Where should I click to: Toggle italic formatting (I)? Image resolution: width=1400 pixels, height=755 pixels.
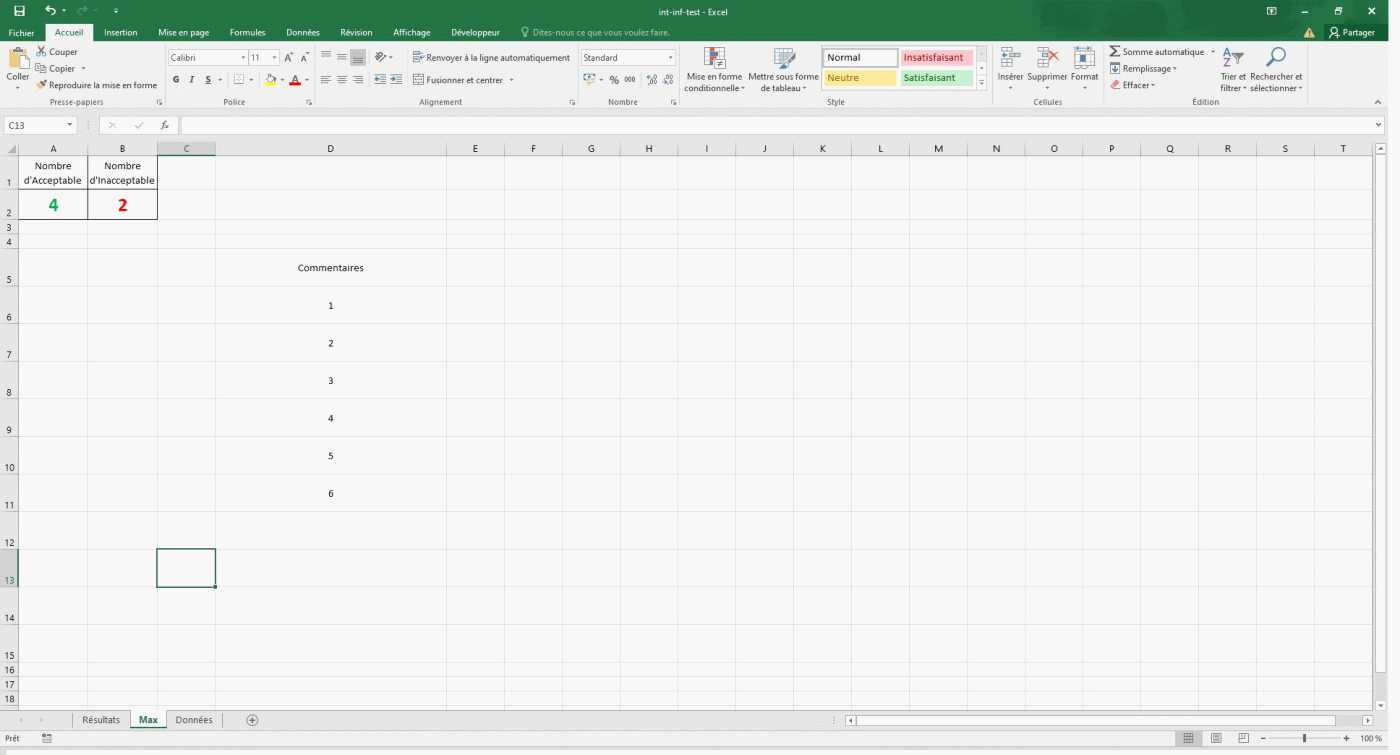click(192, 80)
